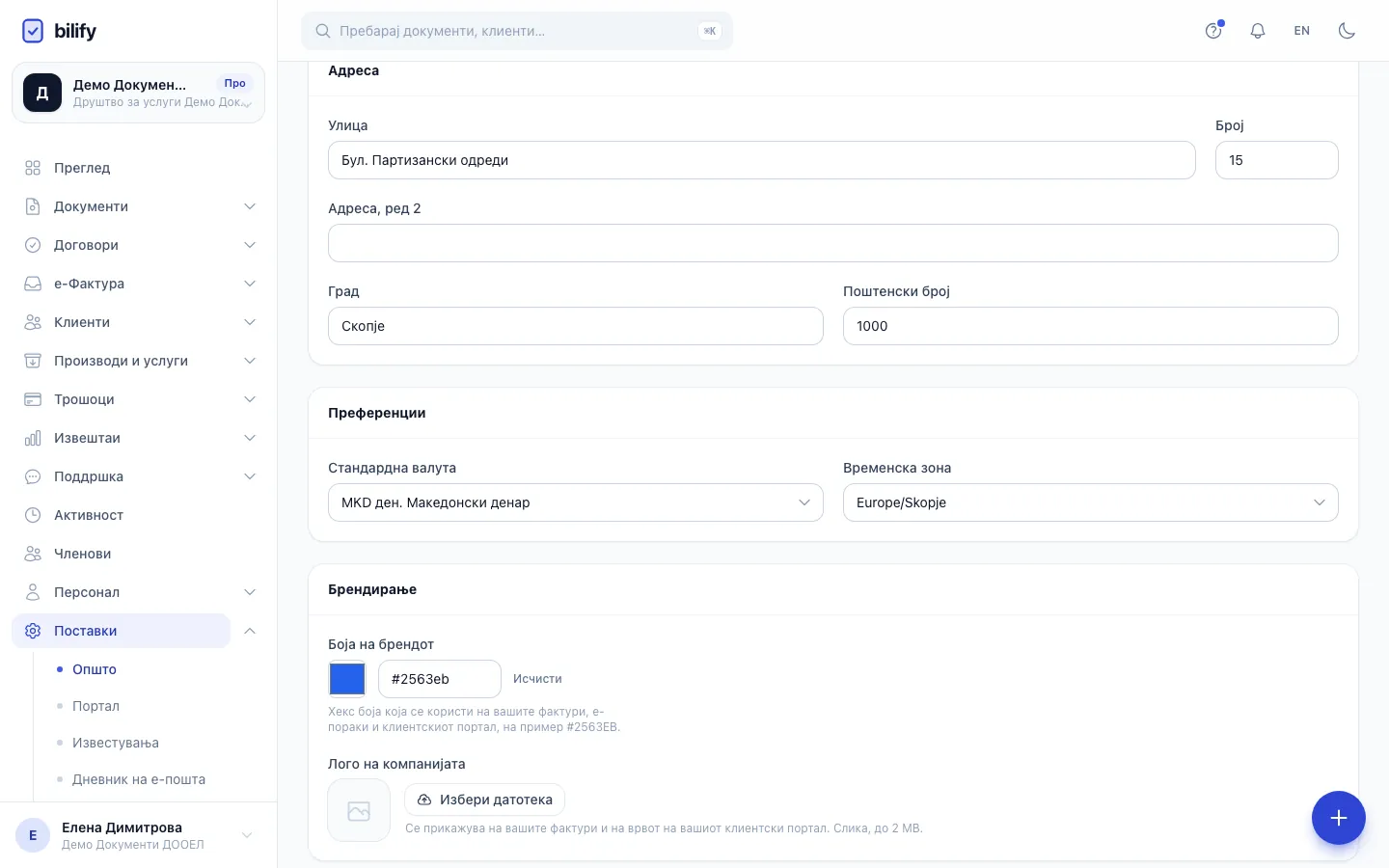Click the Активност clock icon

click(x=33, y=515)
